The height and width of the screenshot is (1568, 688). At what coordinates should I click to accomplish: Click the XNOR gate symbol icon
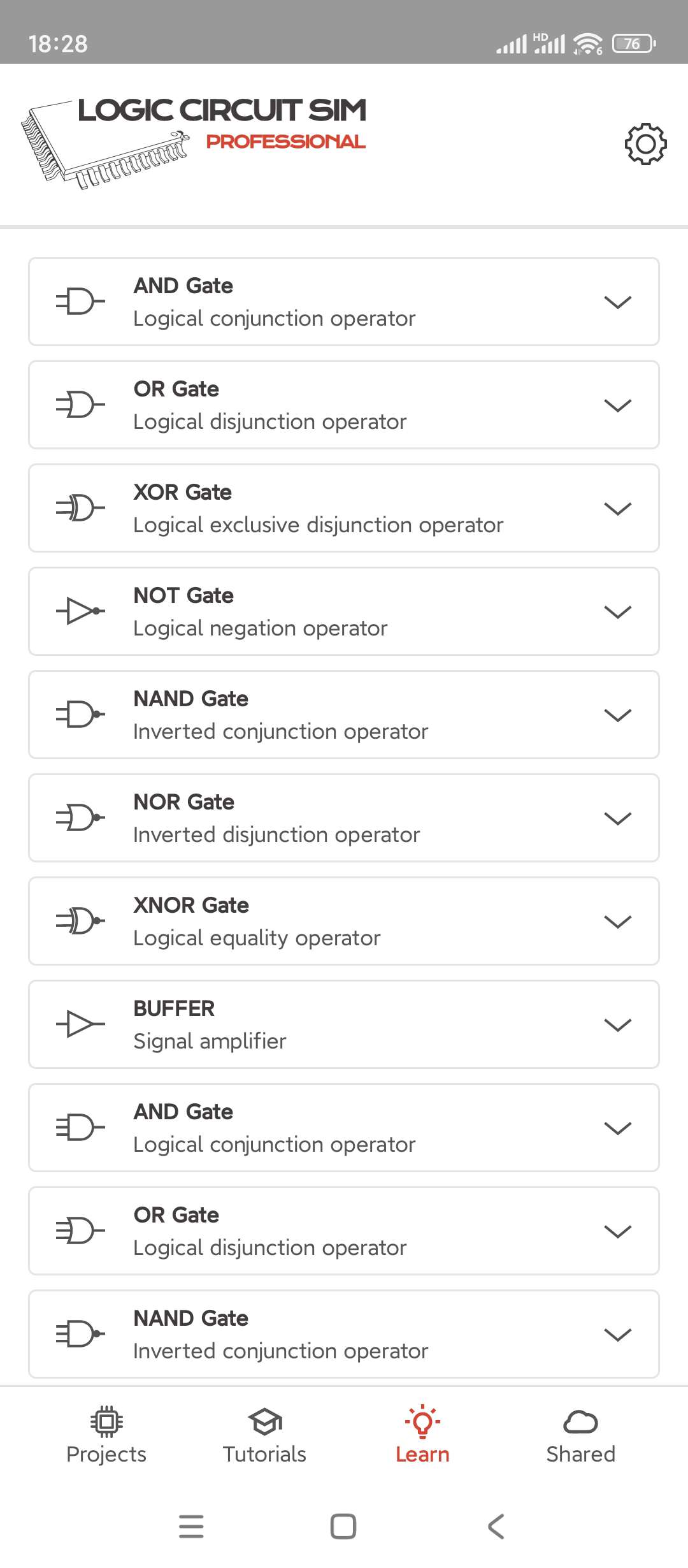[80, 921]
